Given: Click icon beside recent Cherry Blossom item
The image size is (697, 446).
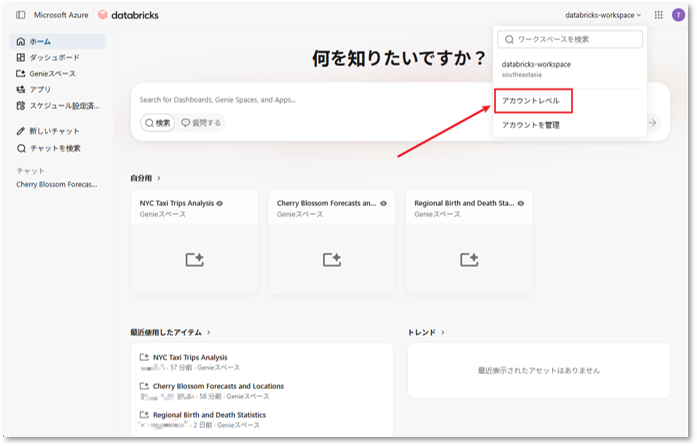Looking at the screenshot, I should click(x=144, y=386).
